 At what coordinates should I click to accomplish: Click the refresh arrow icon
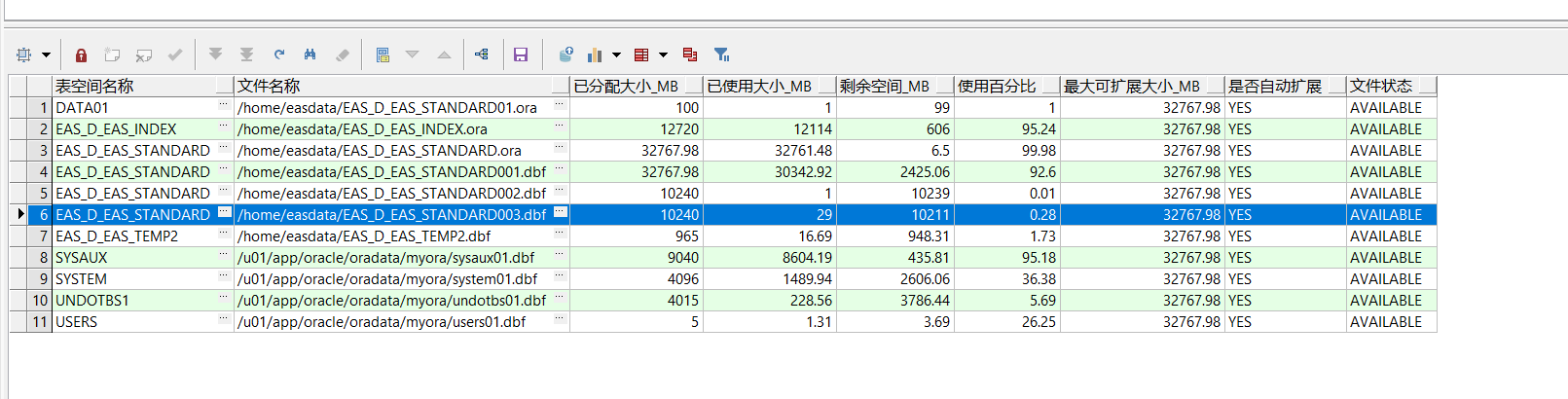279,55
